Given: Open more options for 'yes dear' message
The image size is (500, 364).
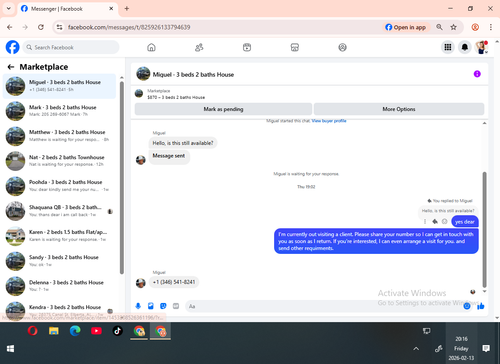Looking at the screenshot, I should click(x=425, y=222).
